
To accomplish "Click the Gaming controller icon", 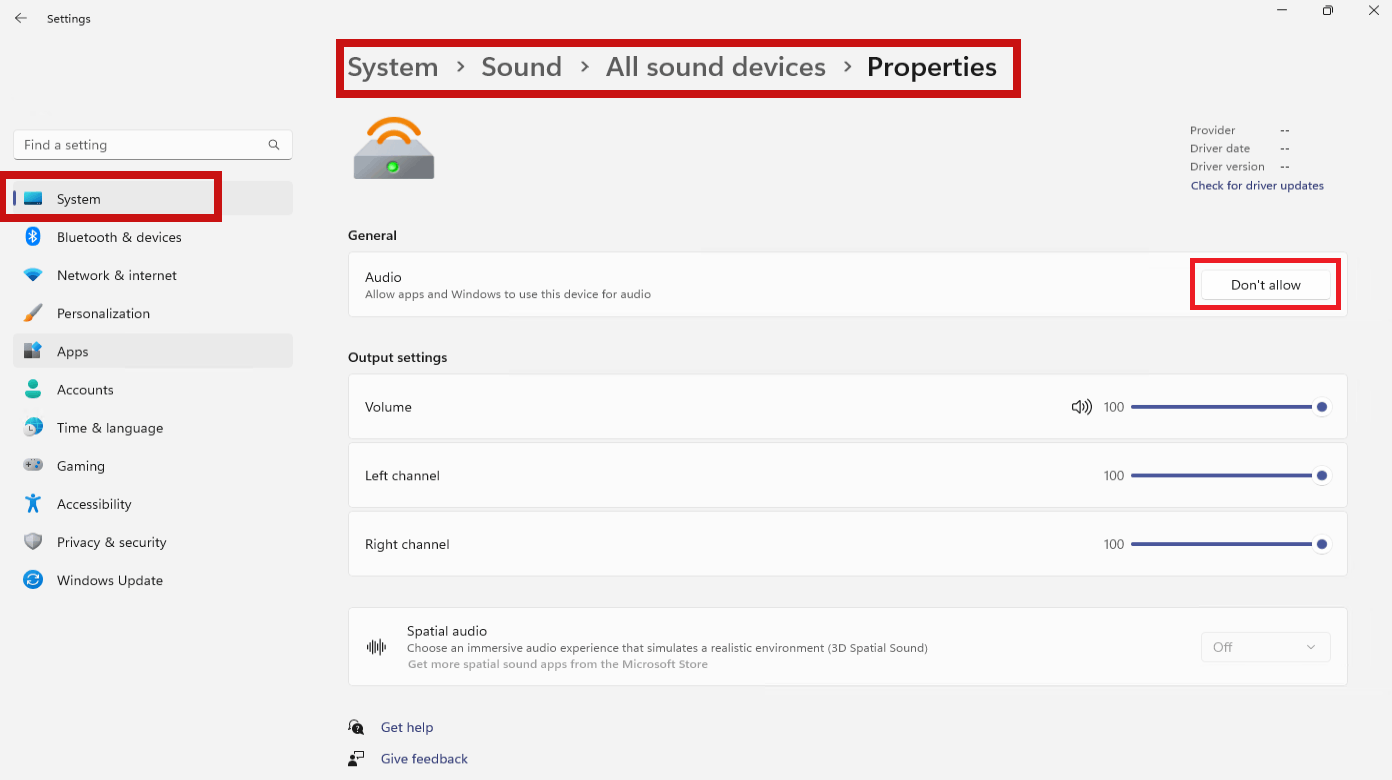I will (x=33, y=465).
